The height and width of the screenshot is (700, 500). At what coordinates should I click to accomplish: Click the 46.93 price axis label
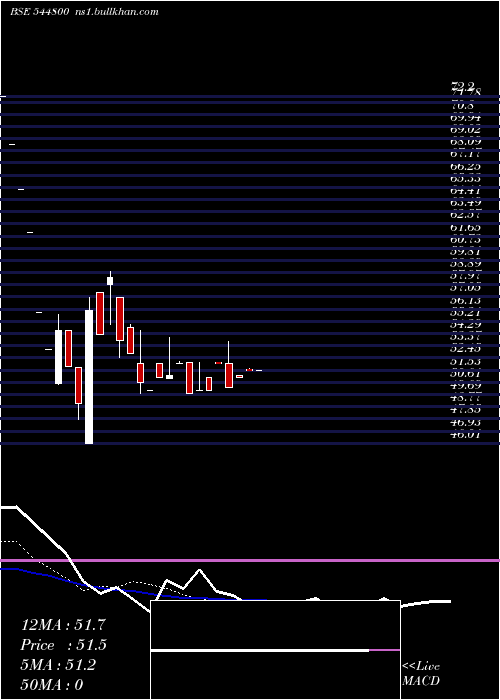pyautogui.click(x=466, y=422)
